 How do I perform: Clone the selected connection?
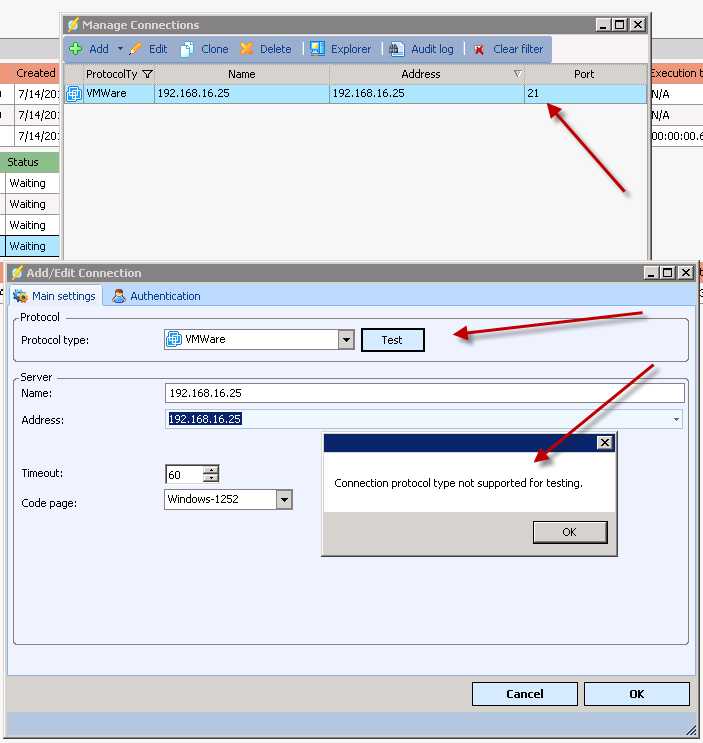coord(204,49)
